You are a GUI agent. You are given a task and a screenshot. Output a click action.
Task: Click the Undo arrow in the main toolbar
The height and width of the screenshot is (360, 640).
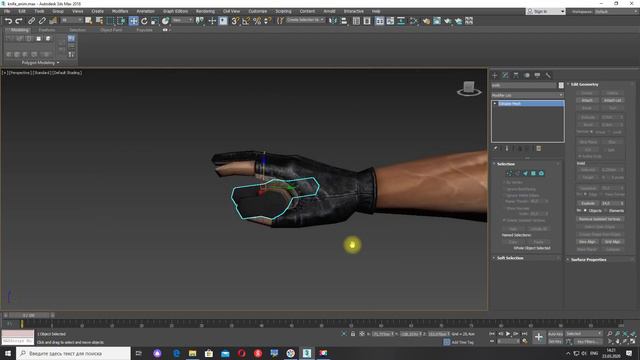8,21
